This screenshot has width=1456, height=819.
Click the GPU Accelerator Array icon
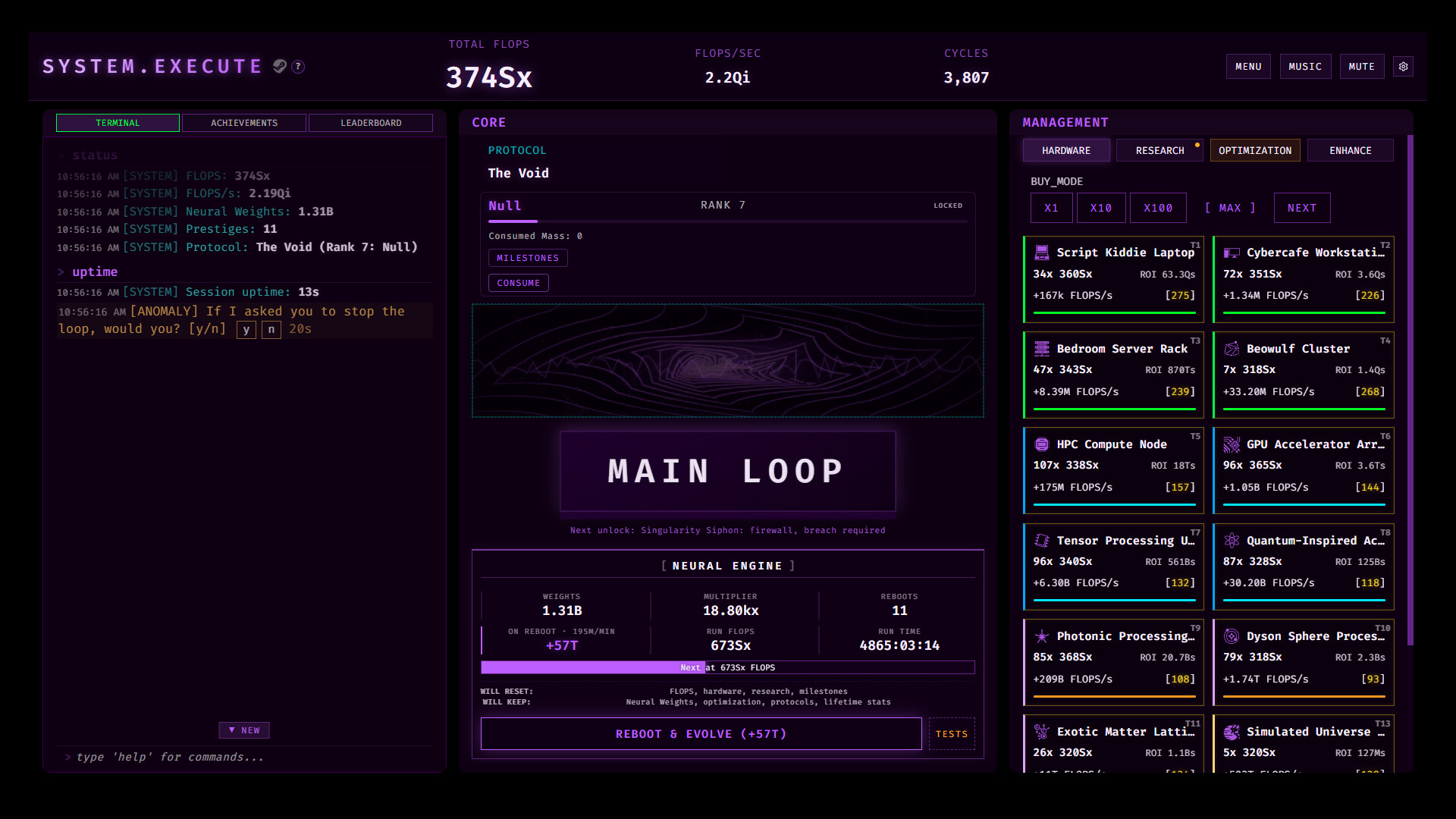pos(1232,444)
